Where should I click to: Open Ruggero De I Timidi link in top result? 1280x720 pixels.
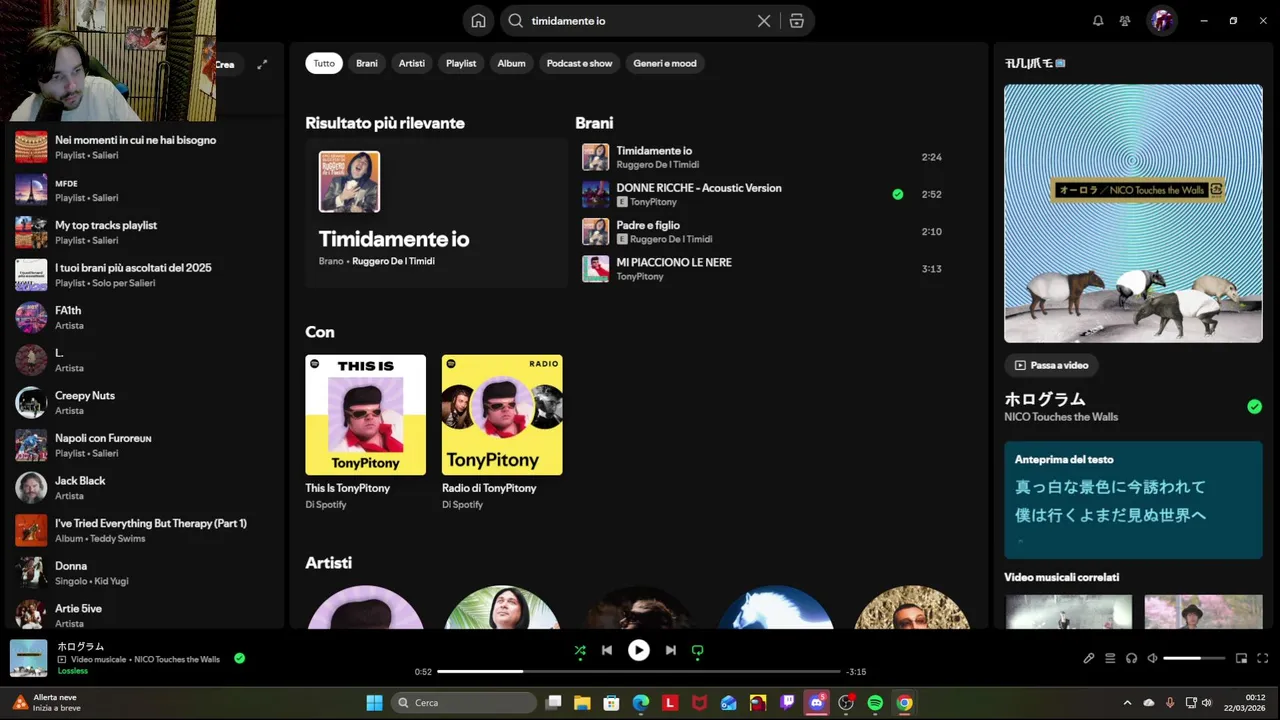pyautogui.click(x=393, y=261)
